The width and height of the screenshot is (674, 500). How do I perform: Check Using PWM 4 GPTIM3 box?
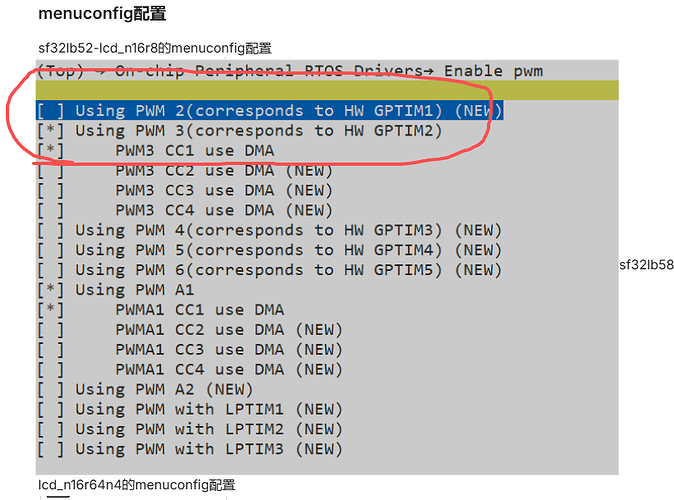coord(51,231)
